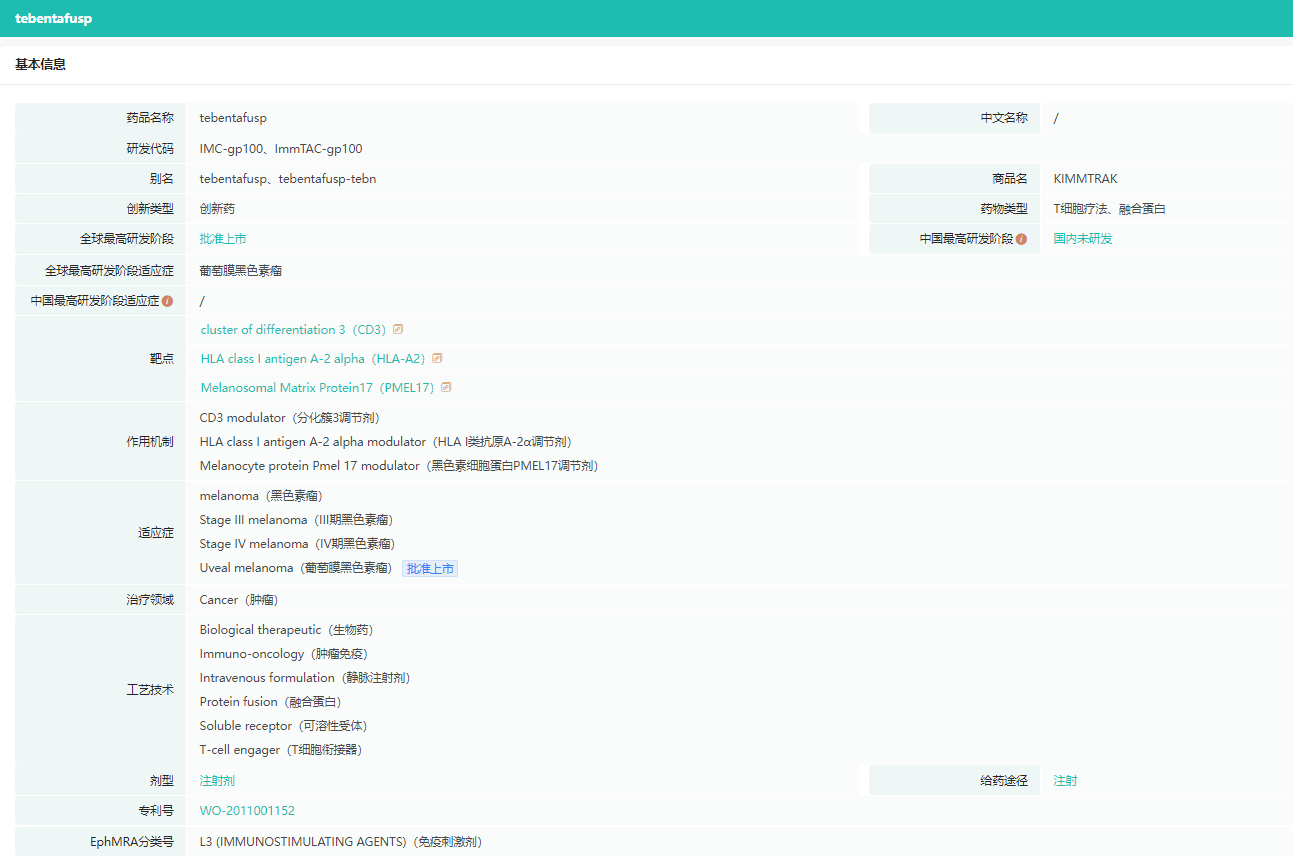
Task: Open external link icon beside HLA-A2 target
Action: point(437,358)
